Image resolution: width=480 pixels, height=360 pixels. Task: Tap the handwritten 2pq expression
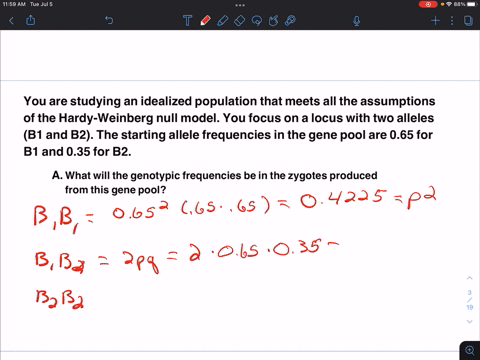140,262
